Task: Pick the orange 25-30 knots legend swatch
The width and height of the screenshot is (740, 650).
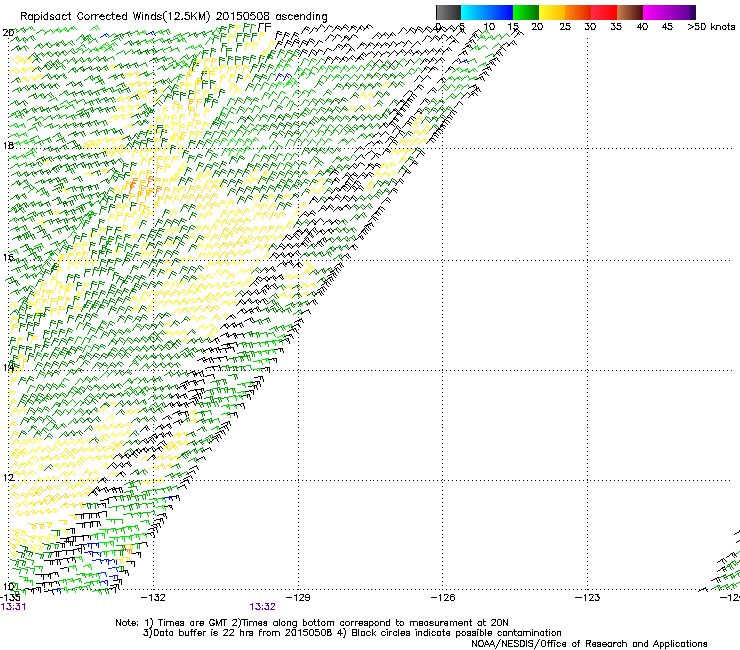Action: tap(578, 12)
